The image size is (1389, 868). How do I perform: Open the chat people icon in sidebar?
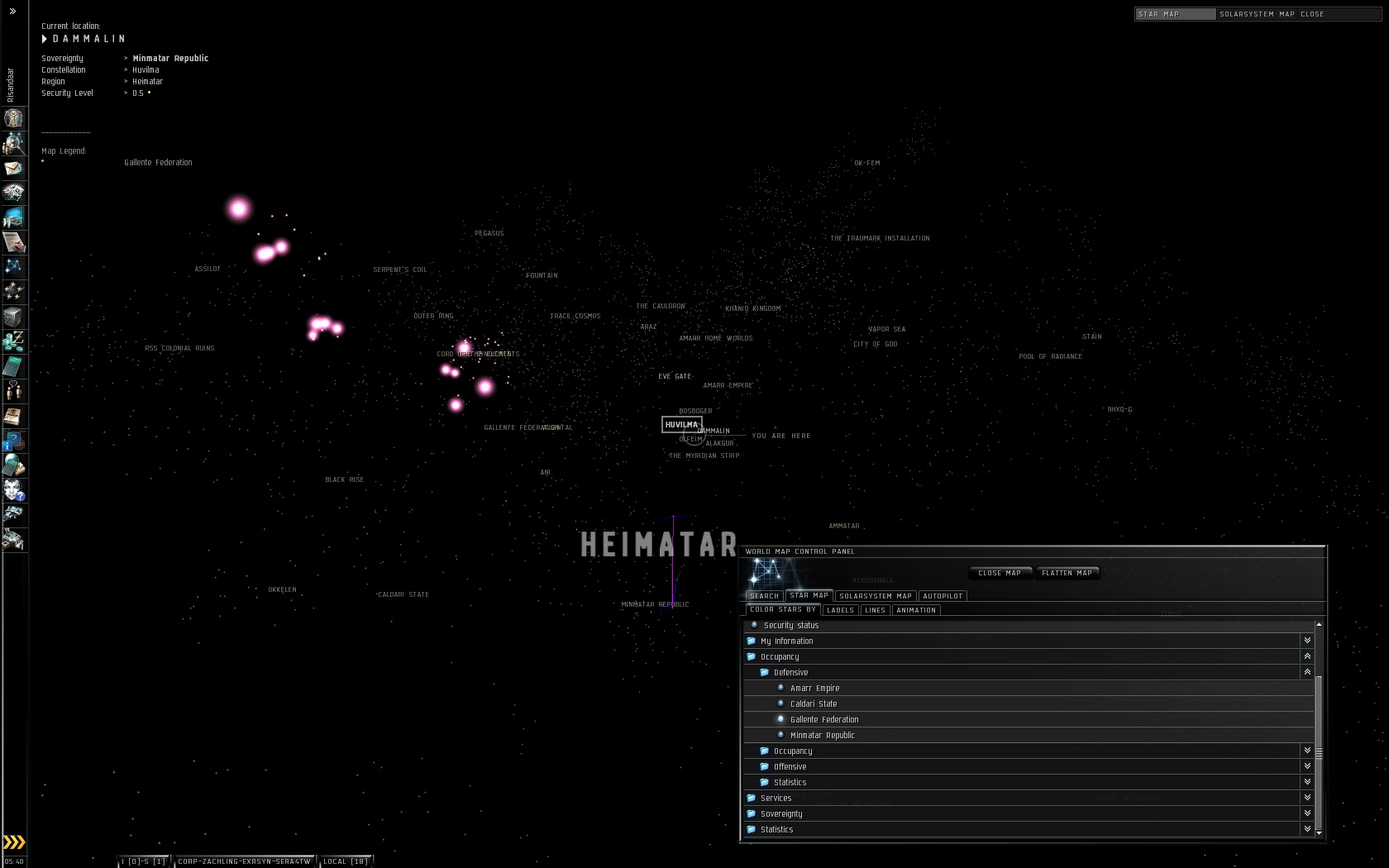(13, 392)
